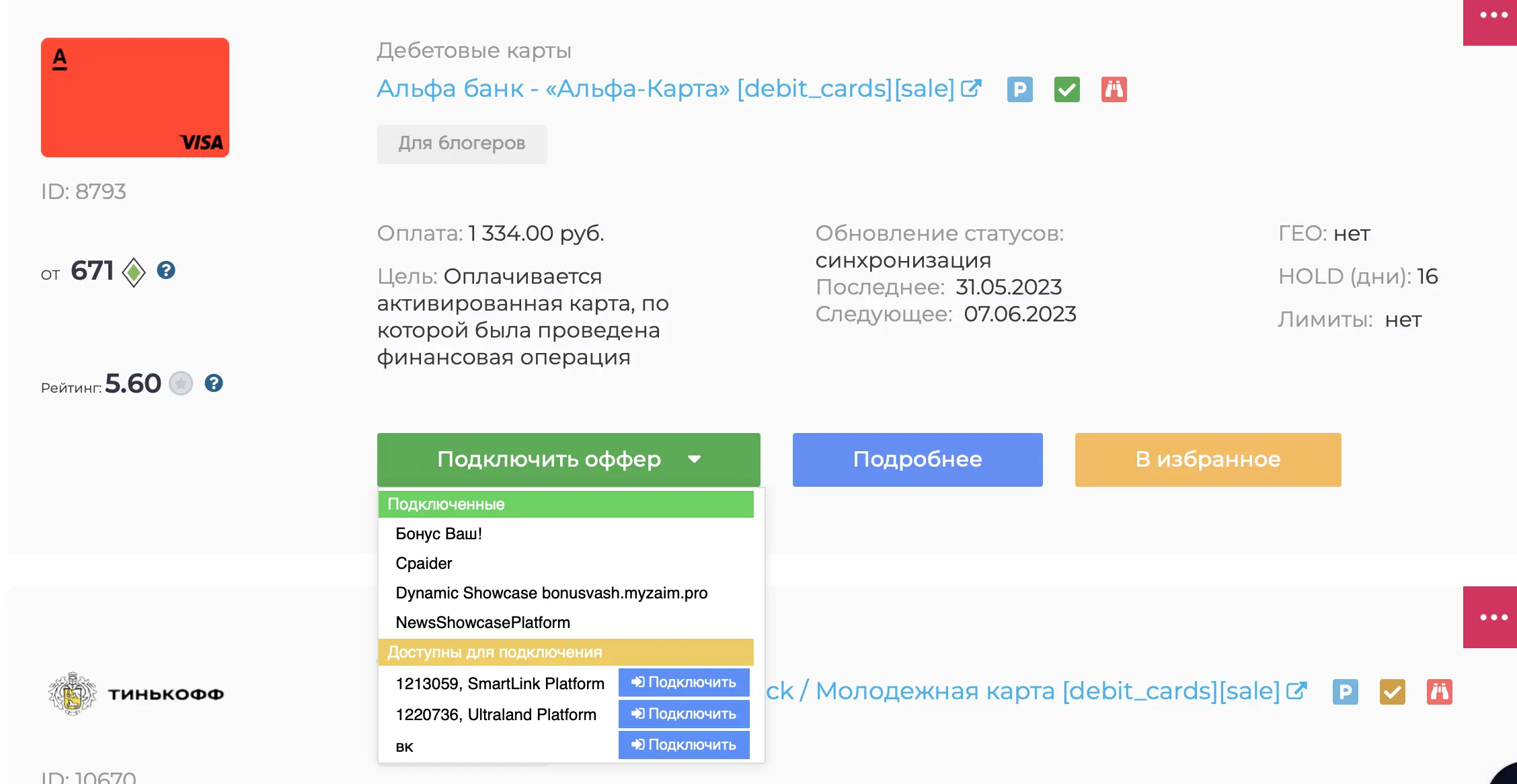The image size is (1517, 784).
Task: Click Лимиты: нет value
Action: [1403, 319]
